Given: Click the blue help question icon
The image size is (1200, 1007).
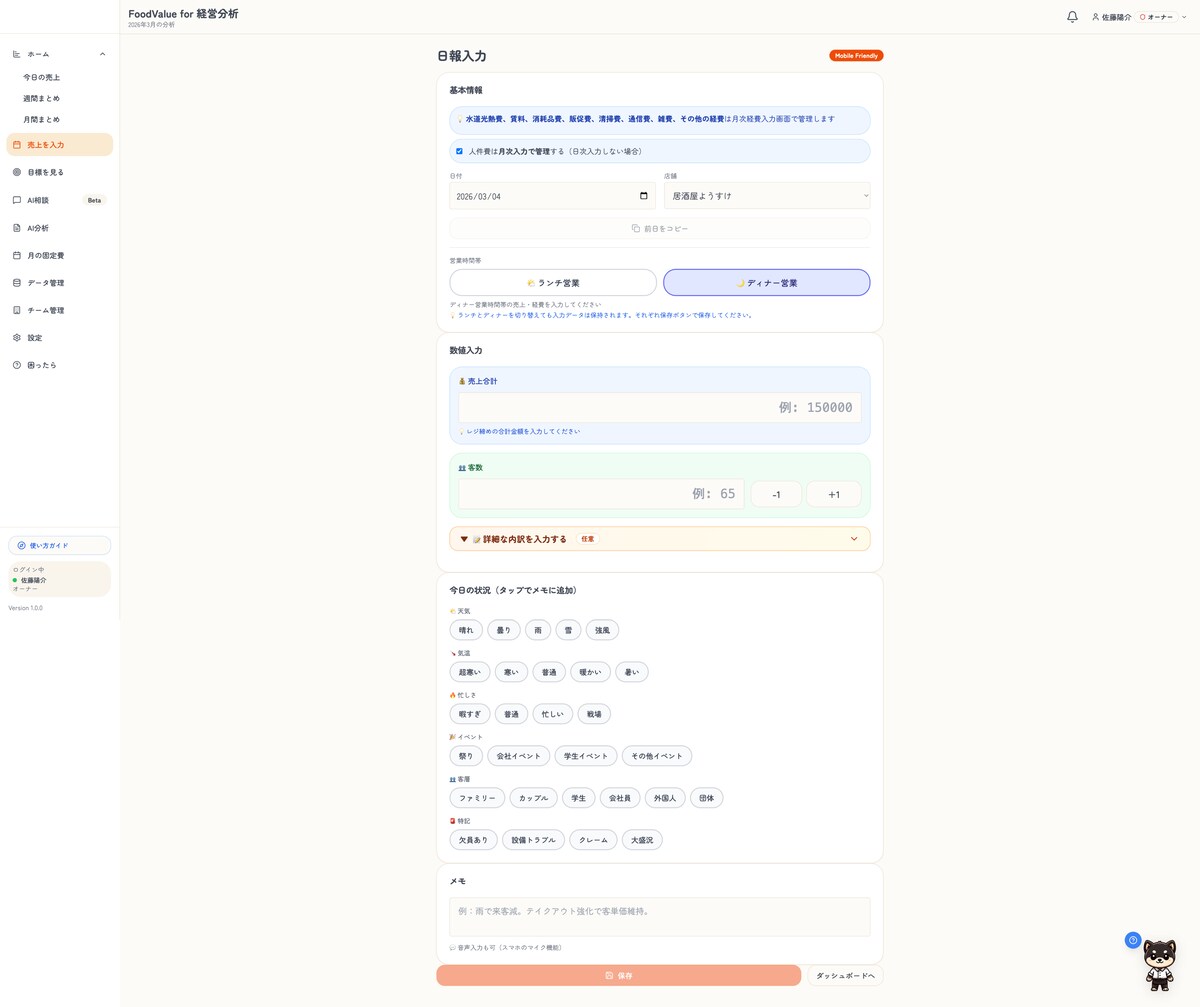Looking at the screenshot, I should coord(1133,940).
